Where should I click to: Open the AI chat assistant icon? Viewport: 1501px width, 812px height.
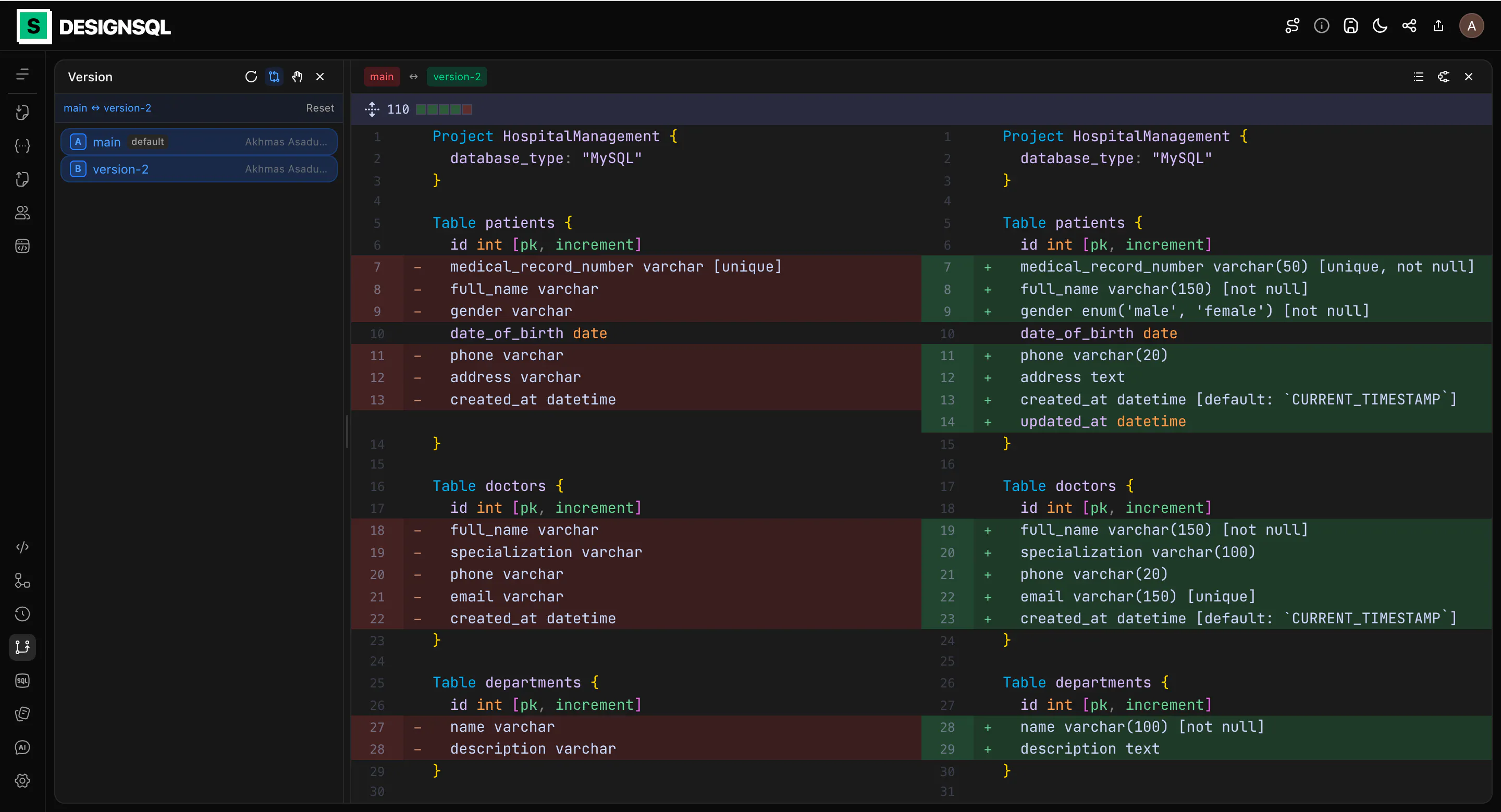click(x=22, y=747)
